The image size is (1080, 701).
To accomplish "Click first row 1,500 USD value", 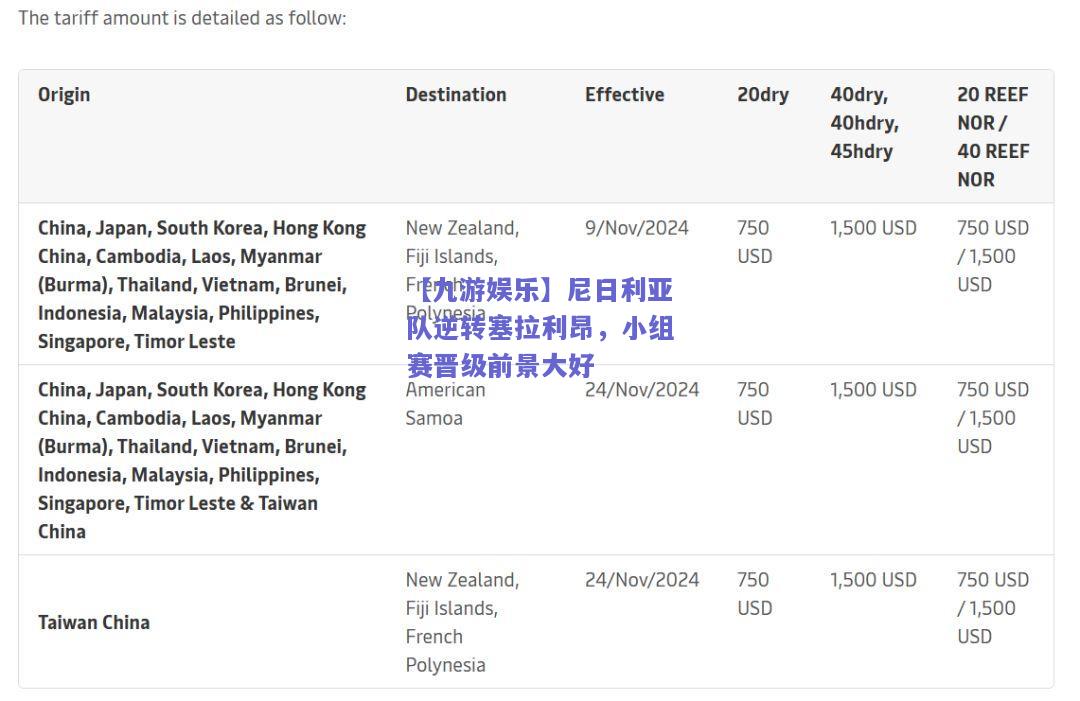I will click(873, 228).
